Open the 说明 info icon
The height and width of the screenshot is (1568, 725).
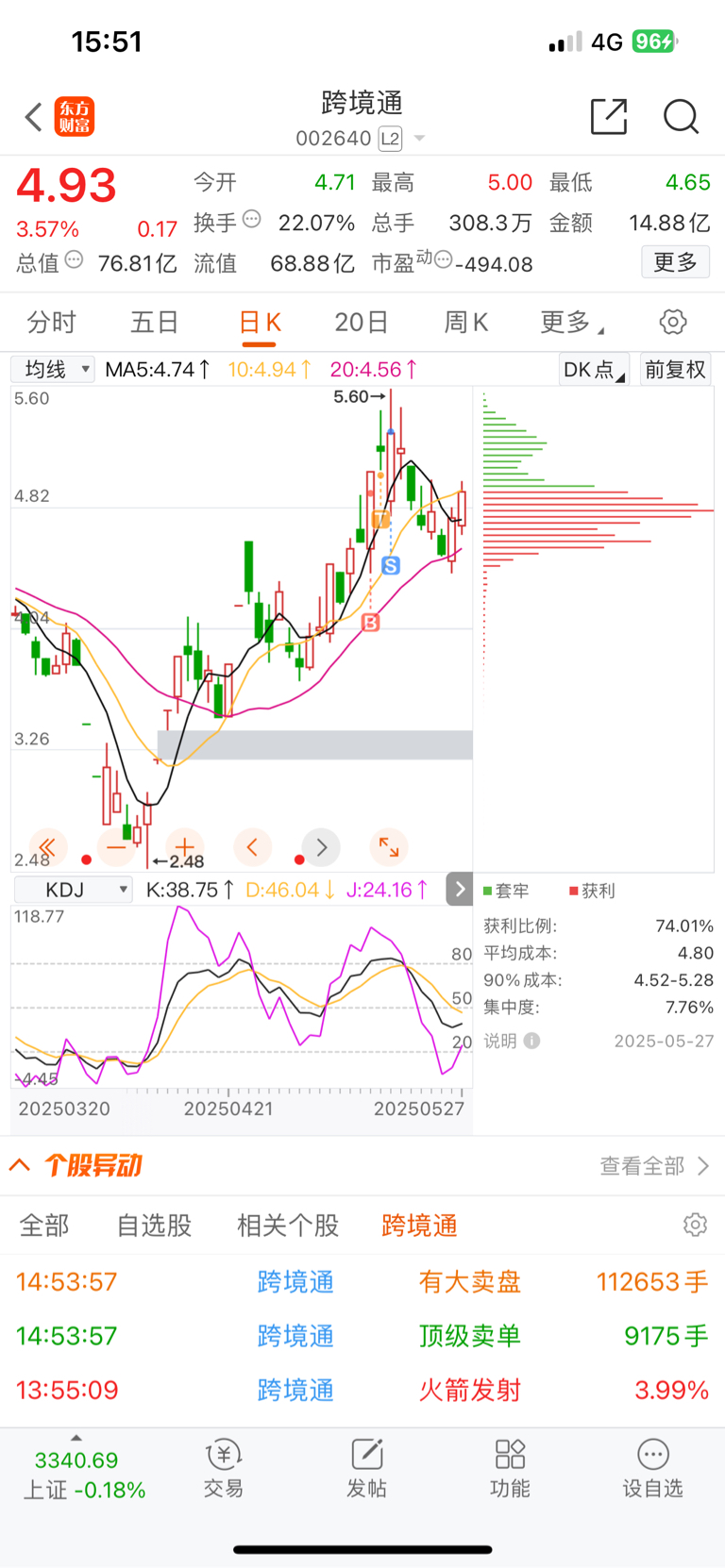click(x=531, y=1041)
